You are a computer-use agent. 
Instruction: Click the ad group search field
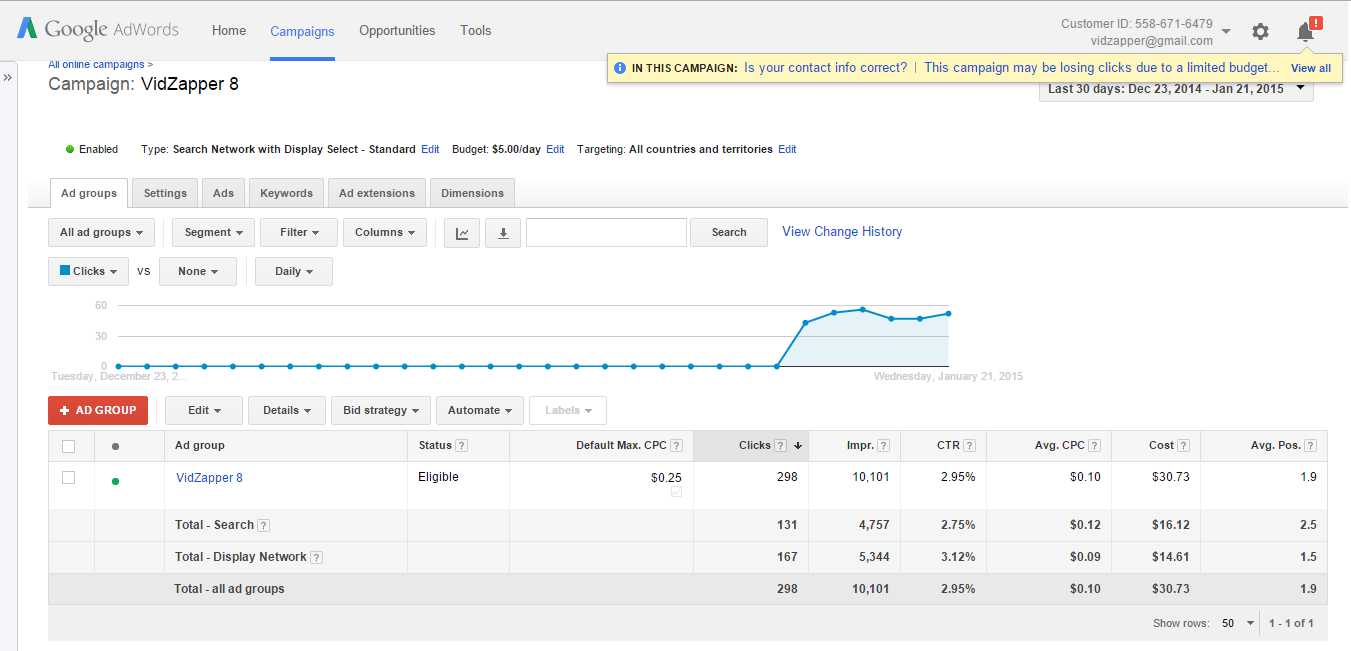pyautogui.click(x=606, y=233)
